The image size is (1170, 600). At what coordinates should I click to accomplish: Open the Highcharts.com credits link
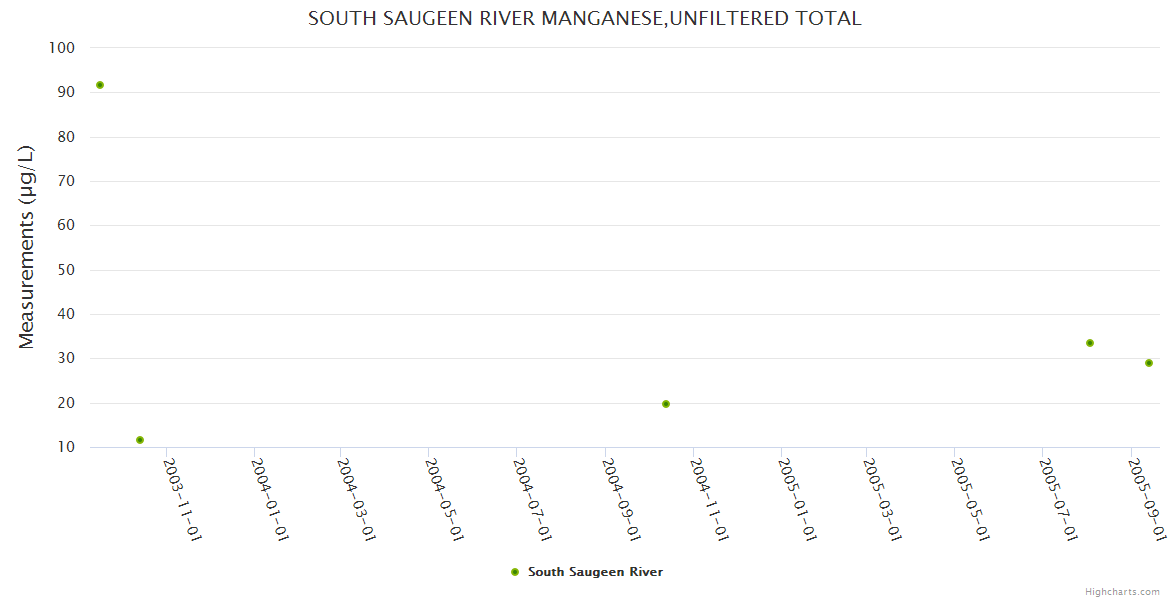[1122, 591]
